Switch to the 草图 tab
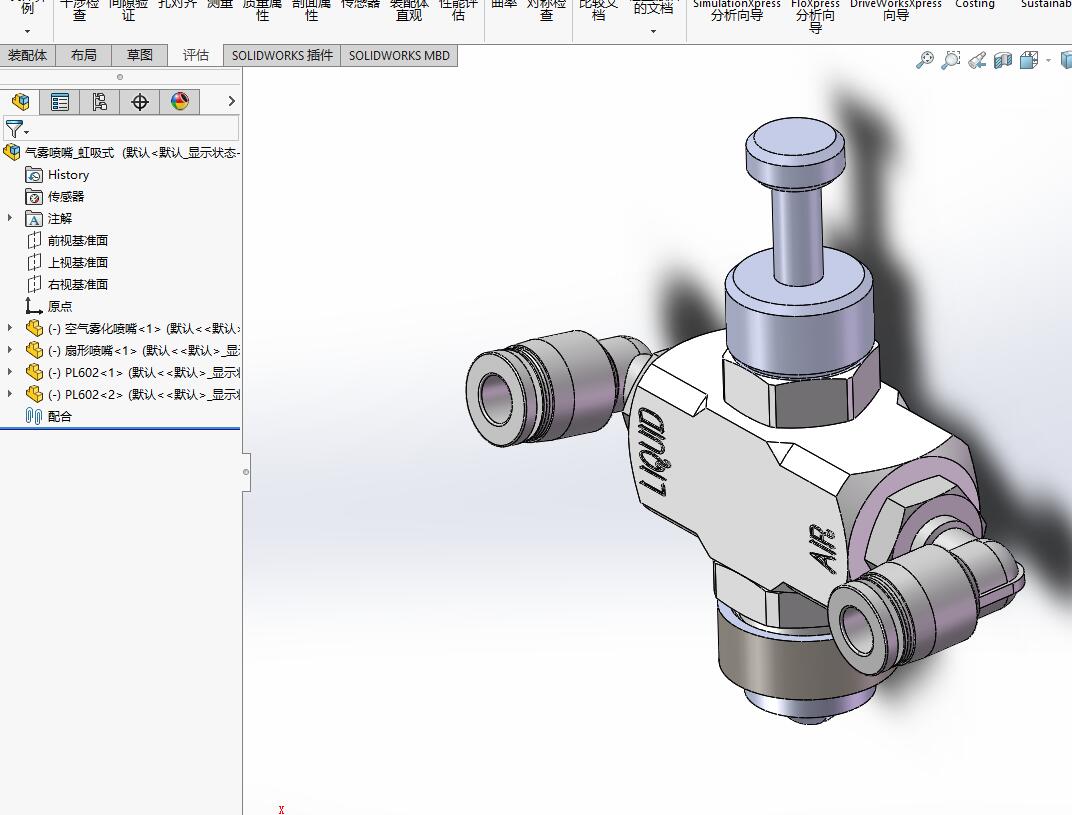The width and height of the screenshot is (1072, 815). coord(139,55)
